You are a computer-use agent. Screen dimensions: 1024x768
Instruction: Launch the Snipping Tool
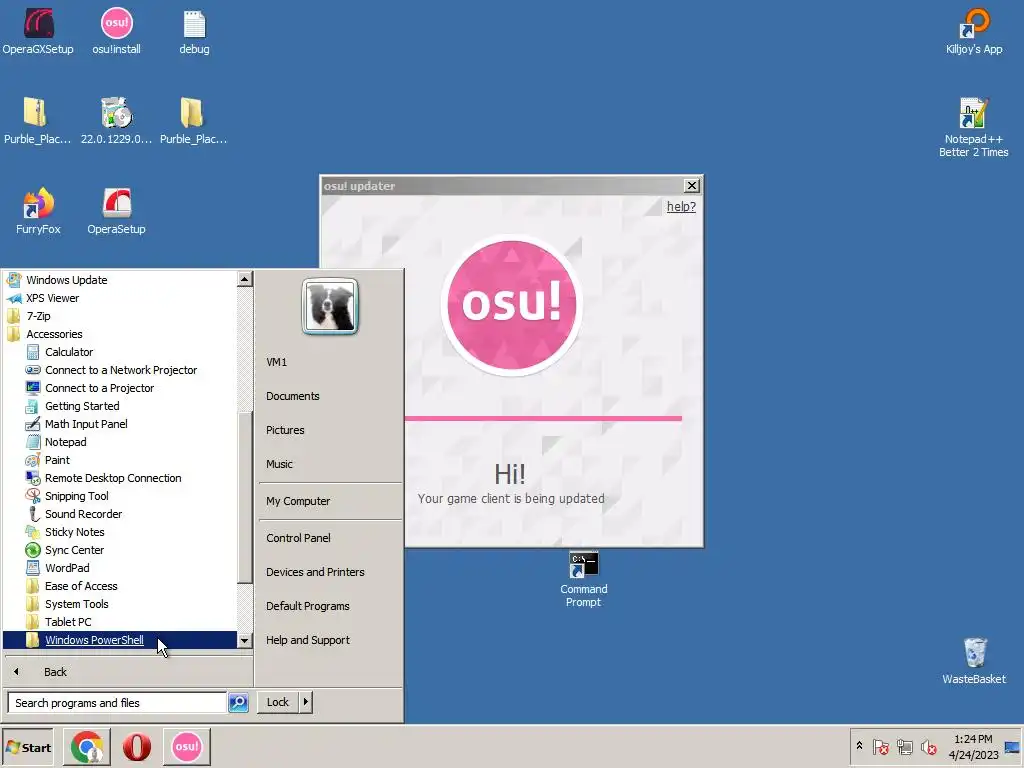click(121, 496)
